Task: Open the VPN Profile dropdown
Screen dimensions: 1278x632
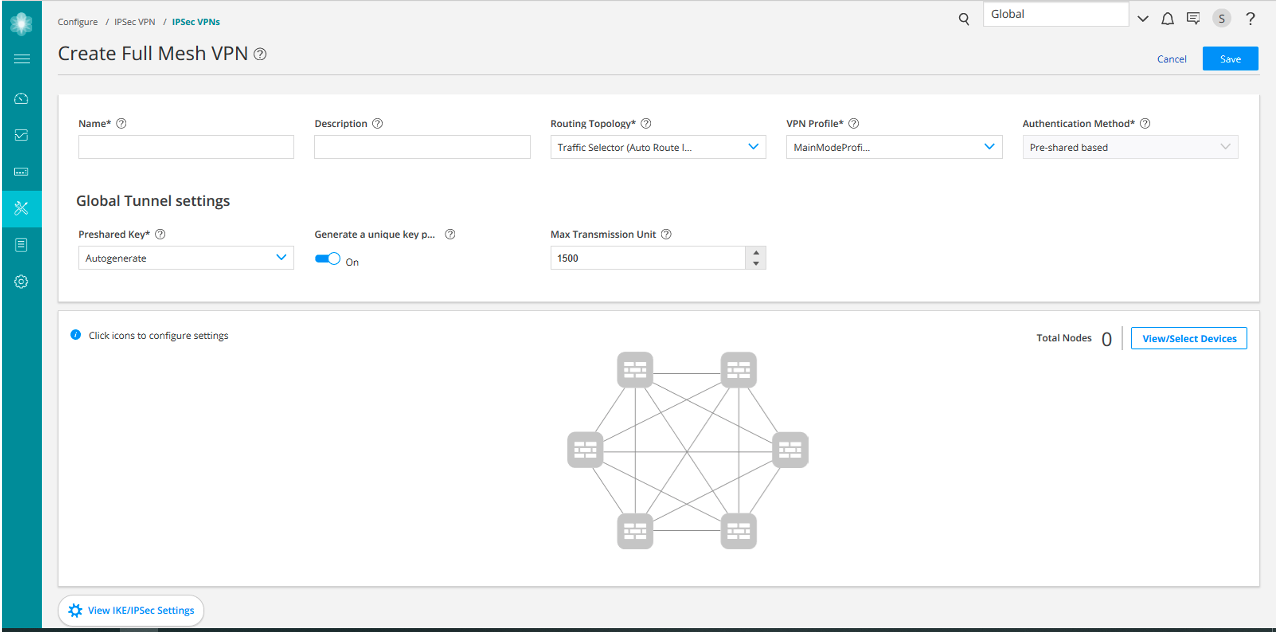Action: point(990,147)
